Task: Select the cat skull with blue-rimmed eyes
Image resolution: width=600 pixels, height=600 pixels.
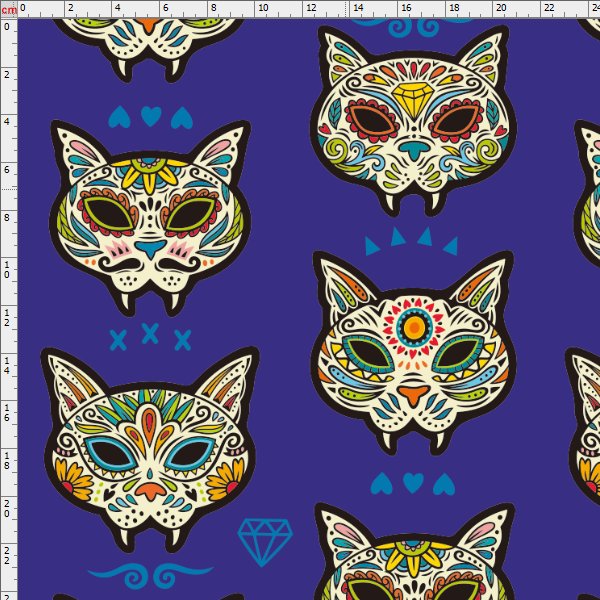Action: (x=150, y=450)
